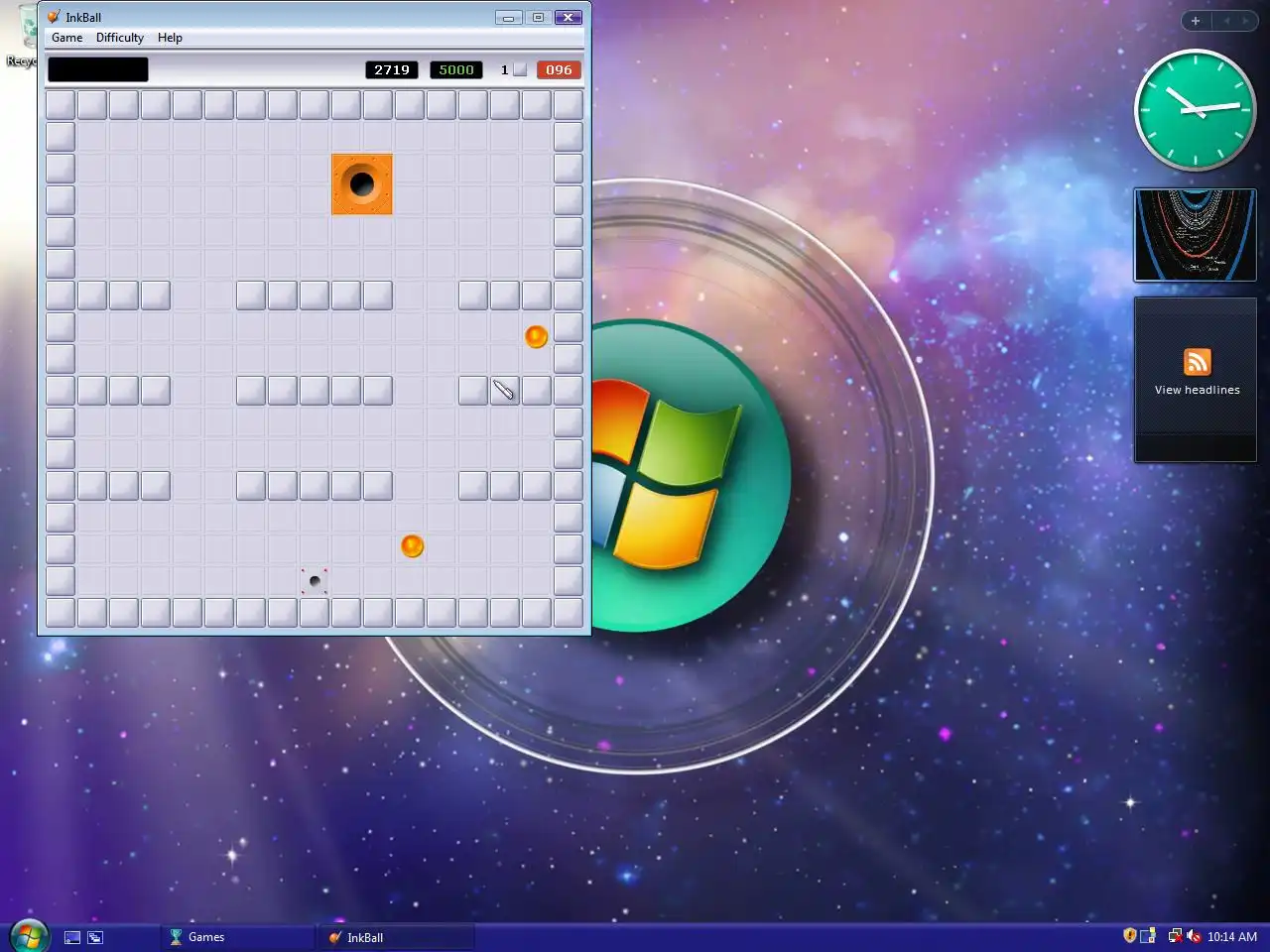Click the orange ball in the bottom room
1270x952 pixels.
pos(412,546)
